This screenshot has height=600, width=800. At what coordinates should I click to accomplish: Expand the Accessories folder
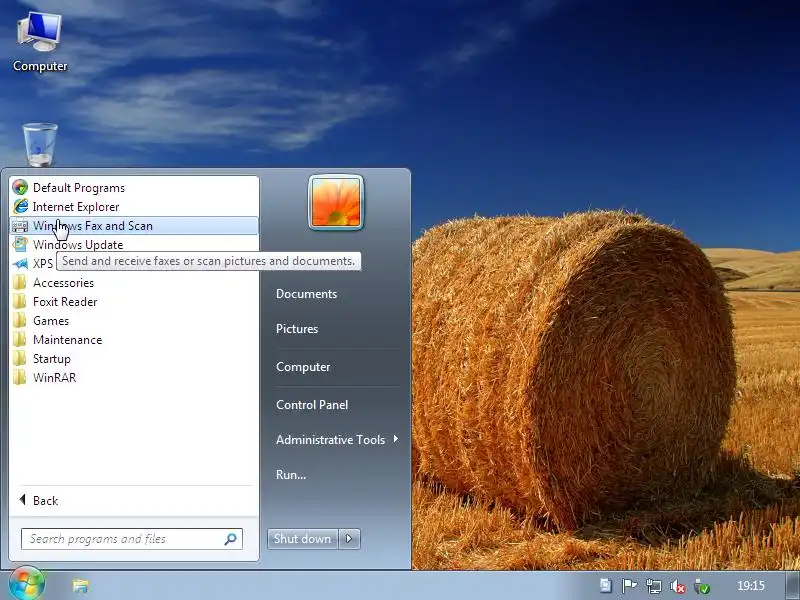click(x=134, y=283)
